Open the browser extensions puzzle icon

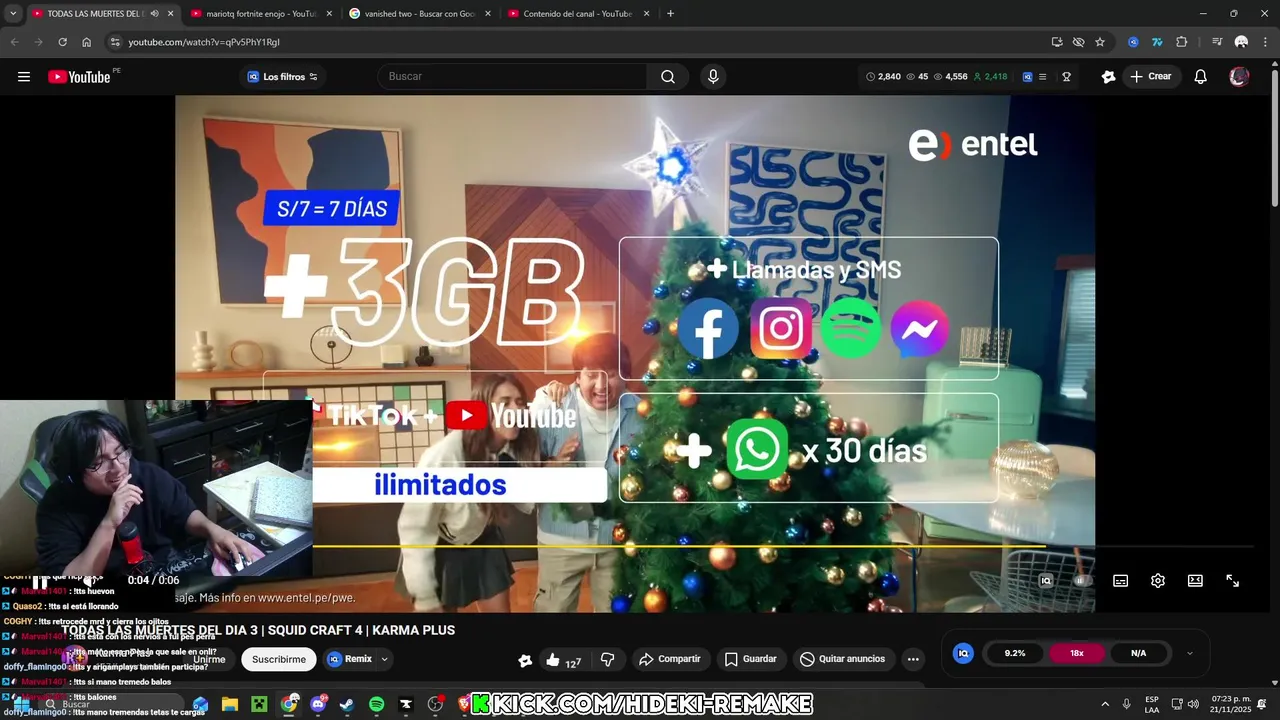click(1182, 42)
